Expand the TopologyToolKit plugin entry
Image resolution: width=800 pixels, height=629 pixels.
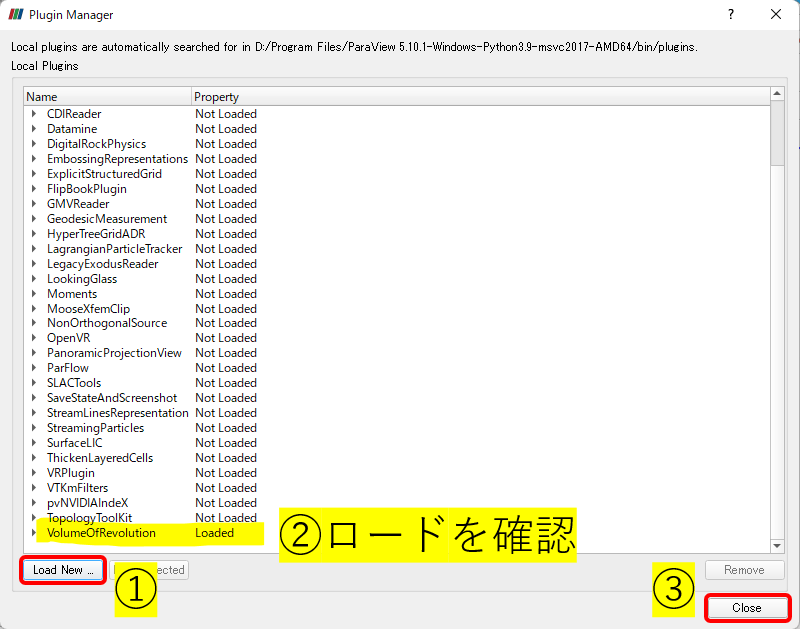click(x=34, y=517)
